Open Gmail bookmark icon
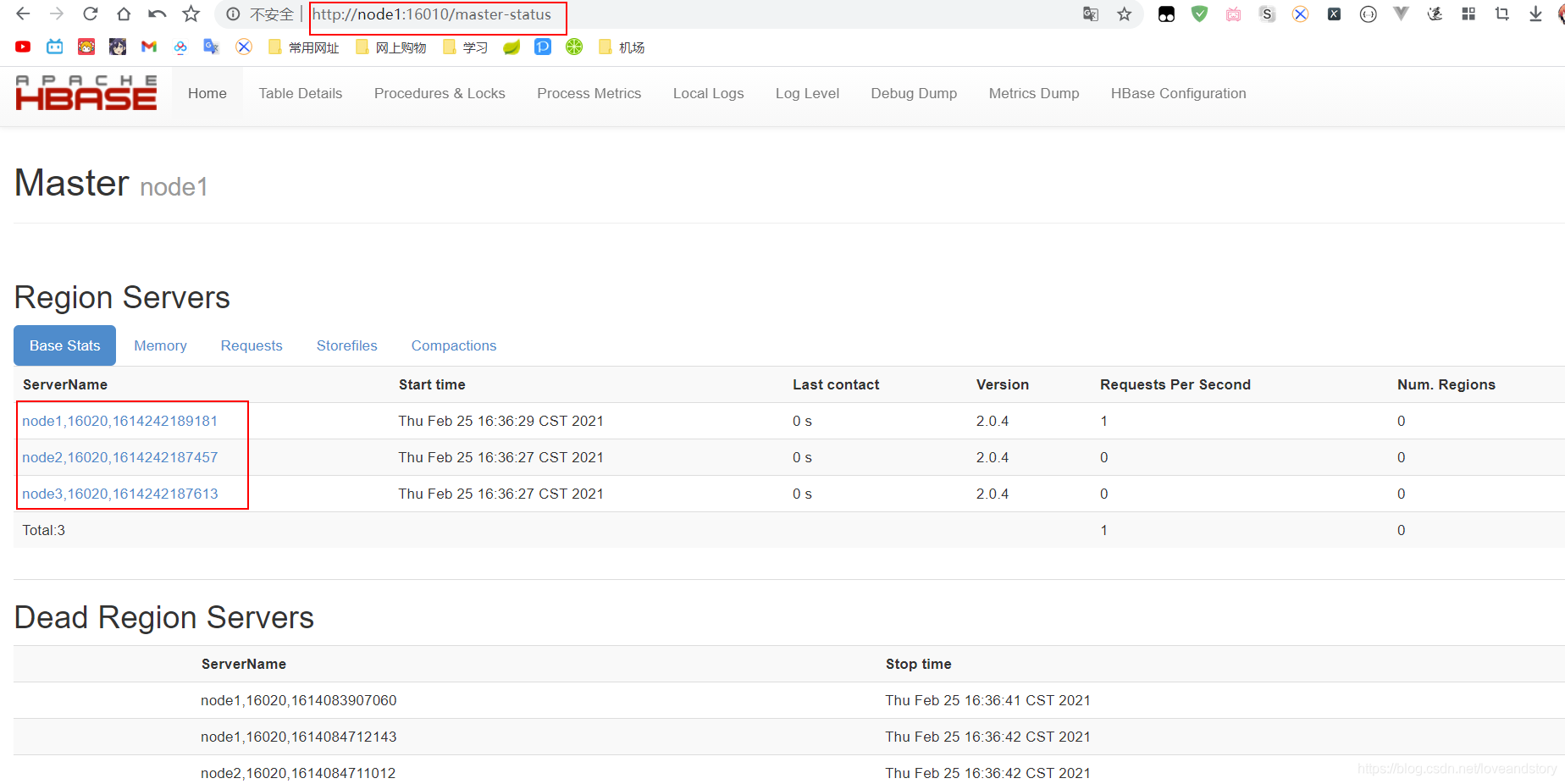This screenshot has width=1565, height=784. (149, 47)
